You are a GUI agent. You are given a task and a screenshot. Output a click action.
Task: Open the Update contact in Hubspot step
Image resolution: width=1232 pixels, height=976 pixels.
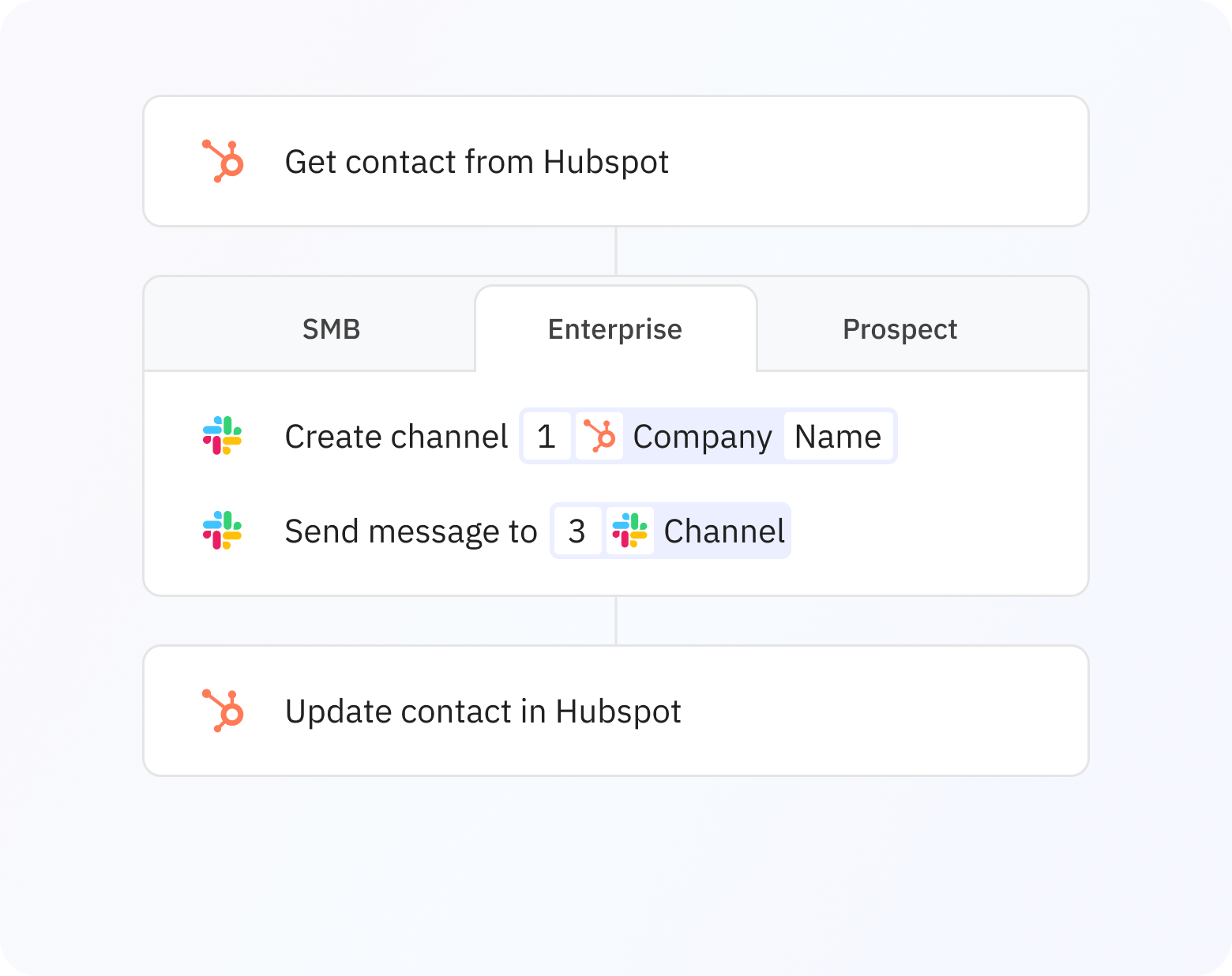point(483,710)
